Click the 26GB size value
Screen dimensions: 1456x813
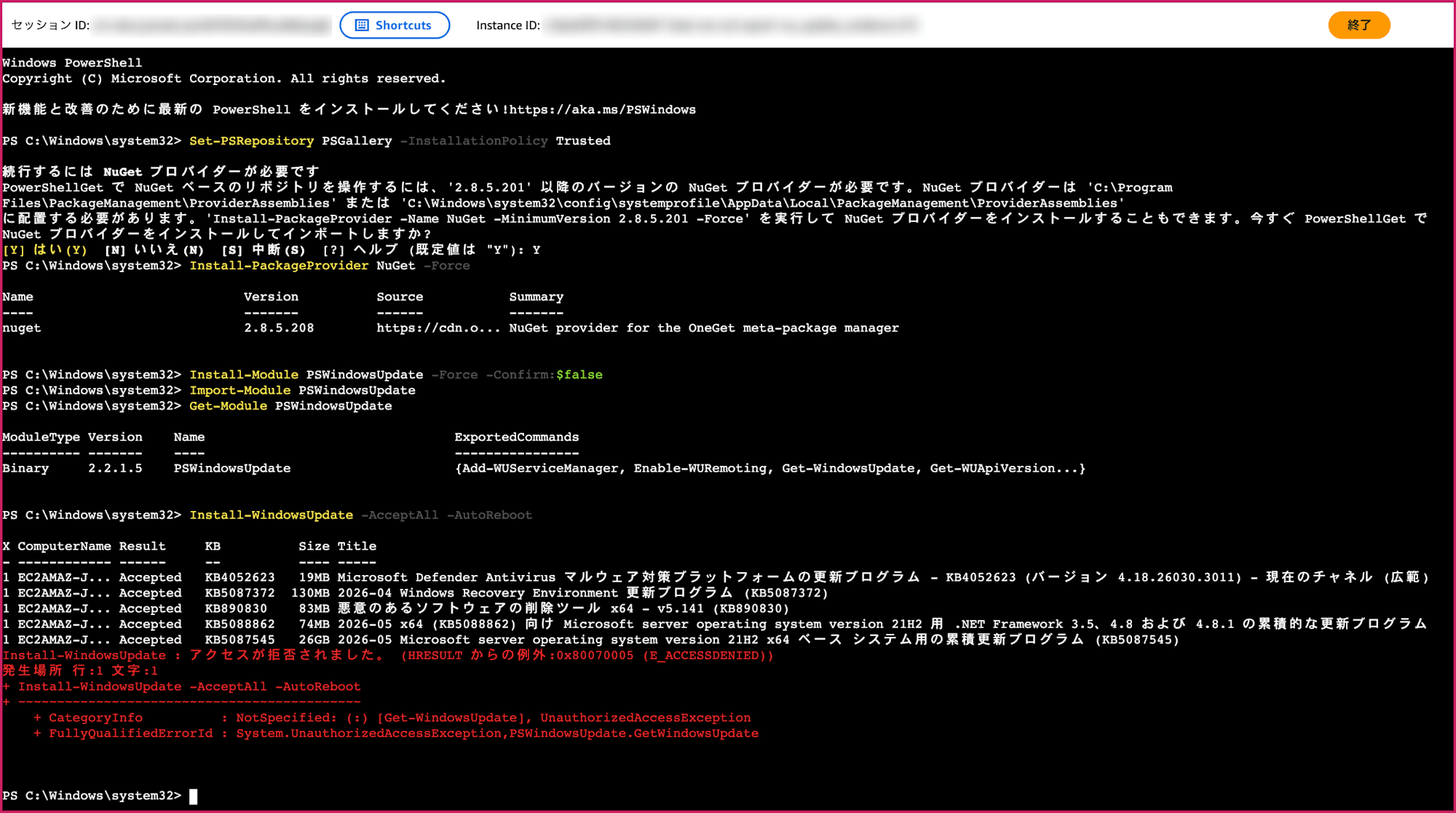[314, 640]
